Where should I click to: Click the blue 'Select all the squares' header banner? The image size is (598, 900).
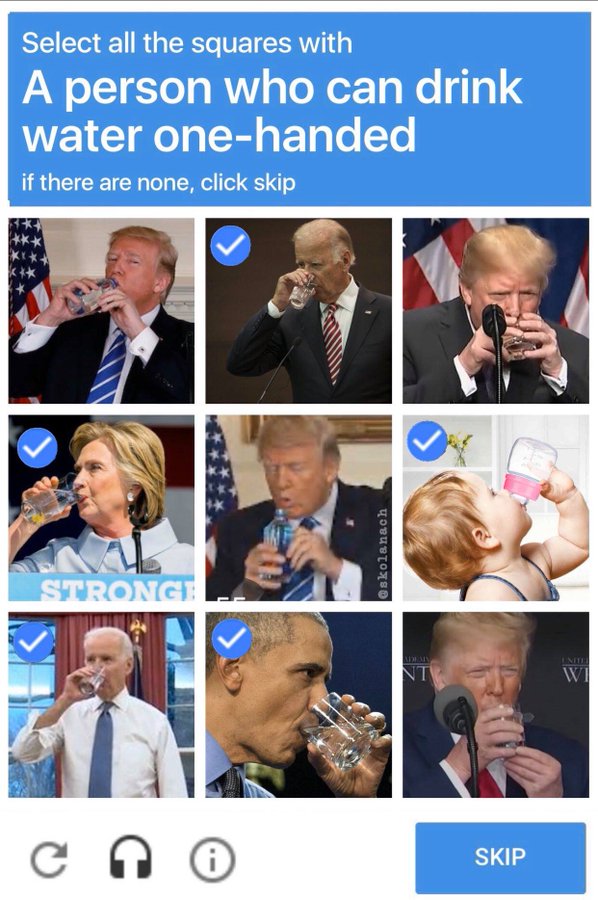tap(299, 109)
